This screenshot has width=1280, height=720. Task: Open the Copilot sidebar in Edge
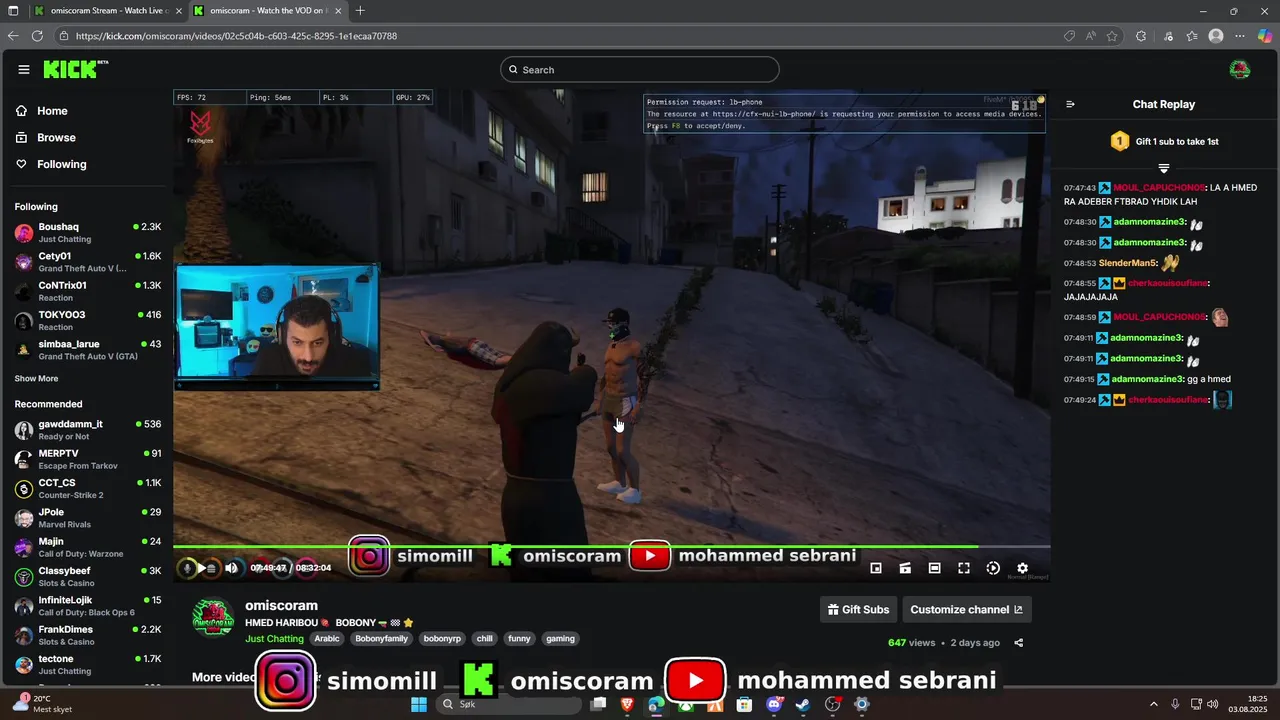click(1264, 36)
